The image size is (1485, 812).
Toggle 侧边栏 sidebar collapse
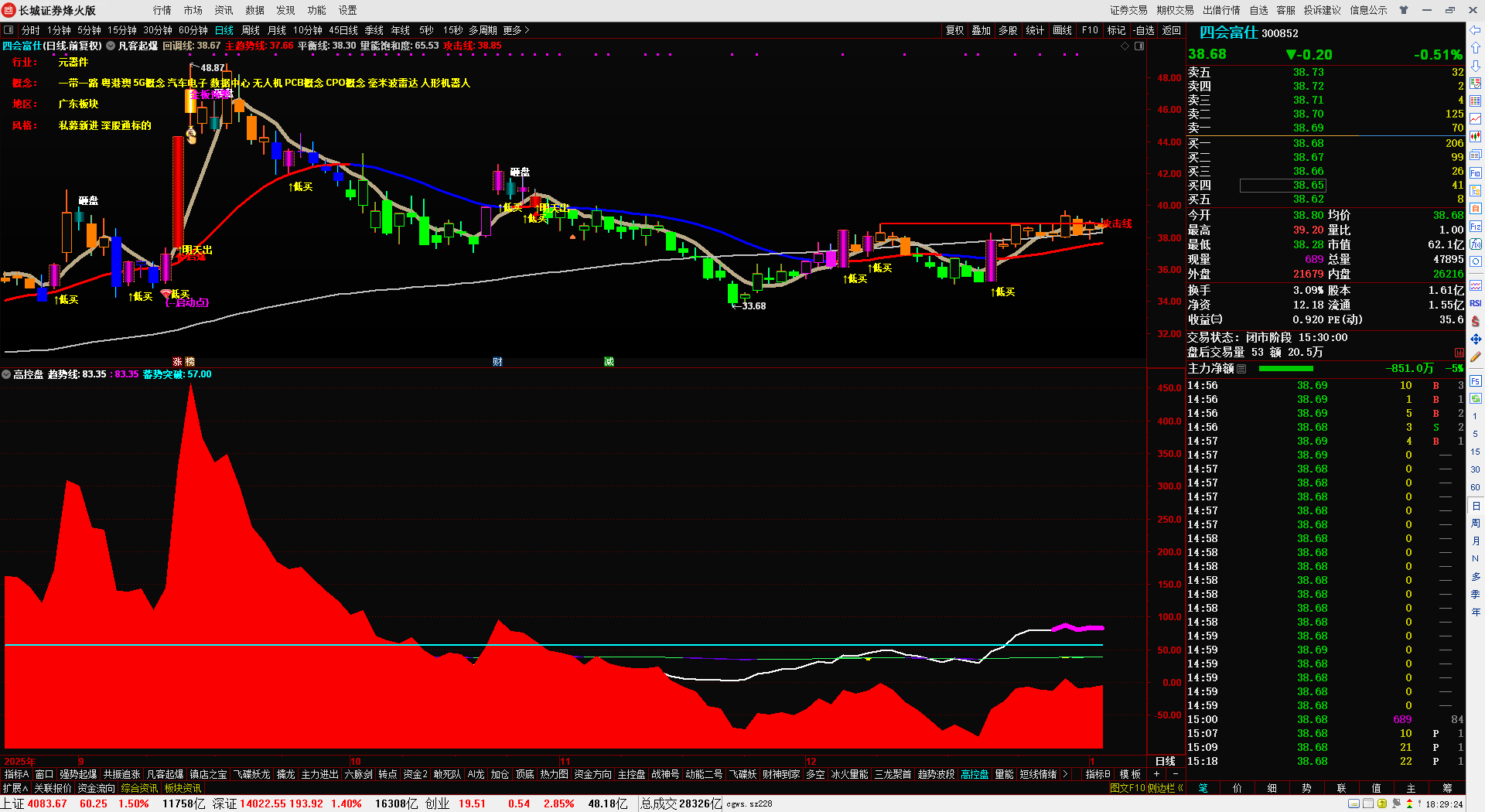1166,788
